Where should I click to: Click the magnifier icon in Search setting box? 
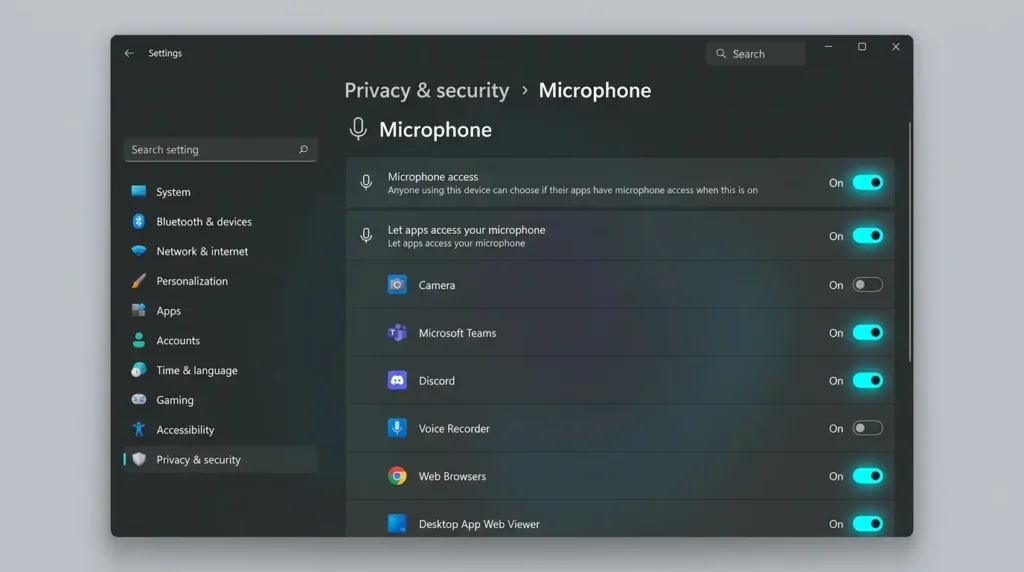[303, 150]
